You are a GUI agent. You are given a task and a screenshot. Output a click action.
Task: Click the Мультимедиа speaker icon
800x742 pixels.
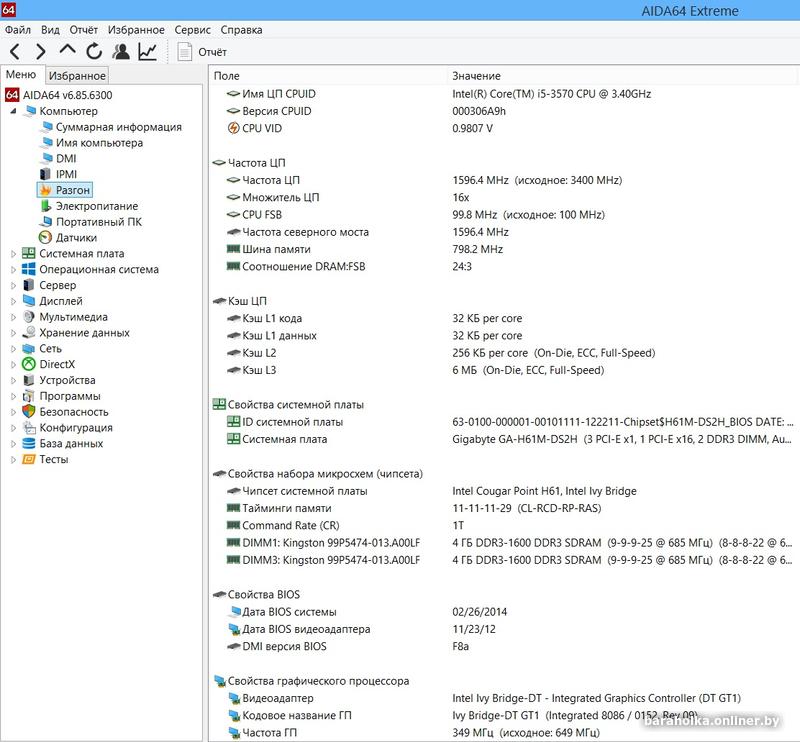29,316
